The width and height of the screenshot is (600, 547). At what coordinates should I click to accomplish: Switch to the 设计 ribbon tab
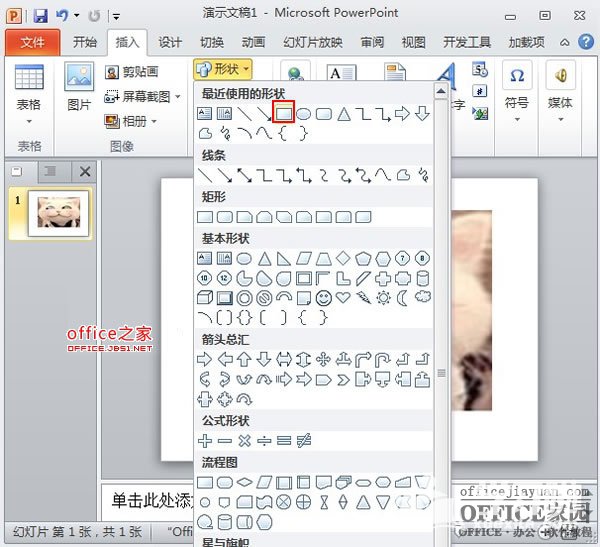170,42
